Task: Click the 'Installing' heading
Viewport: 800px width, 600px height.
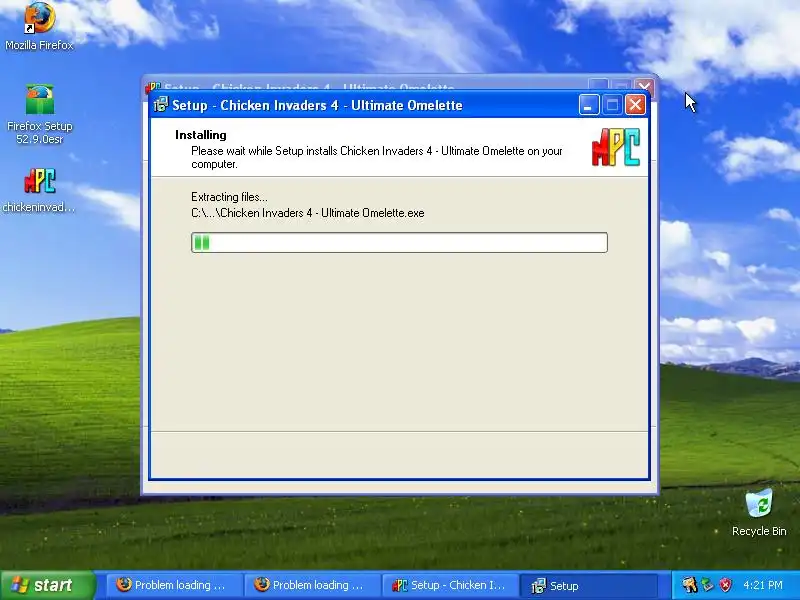Action: [x=201, y=135]
